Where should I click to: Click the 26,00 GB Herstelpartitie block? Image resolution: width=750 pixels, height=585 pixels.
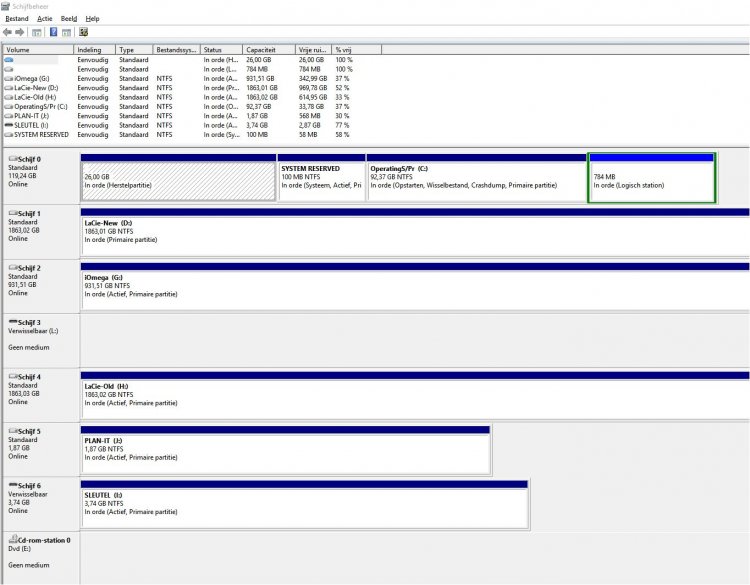coord(178,181)
